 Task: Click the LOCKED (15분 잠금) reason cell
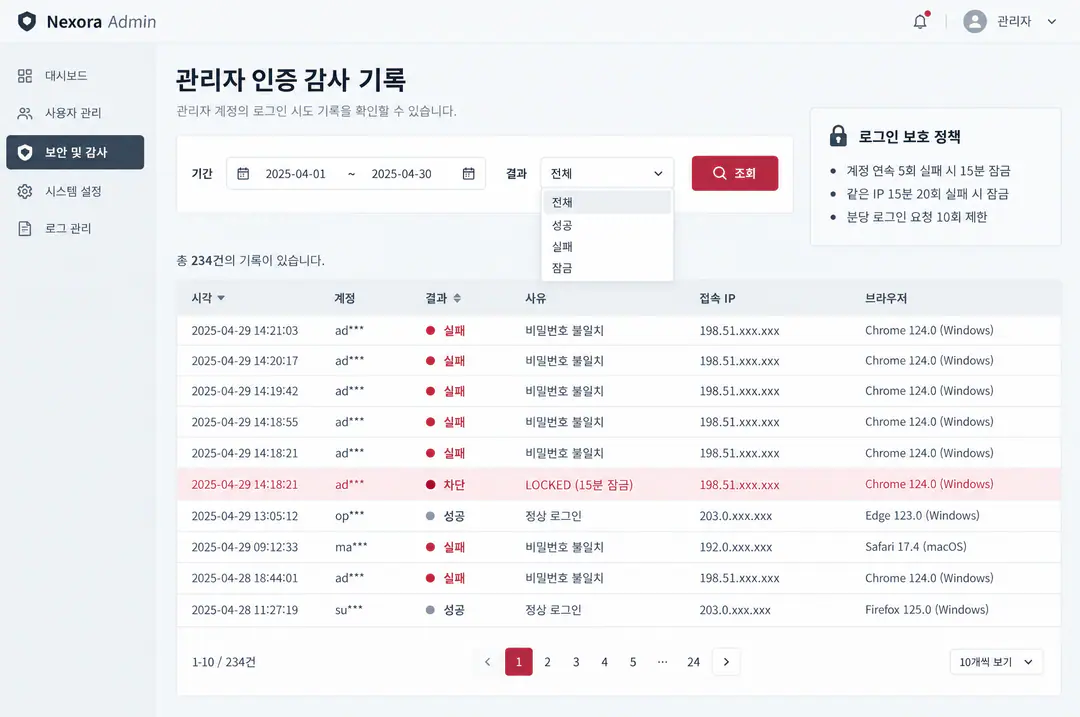(x=579, y=485)
